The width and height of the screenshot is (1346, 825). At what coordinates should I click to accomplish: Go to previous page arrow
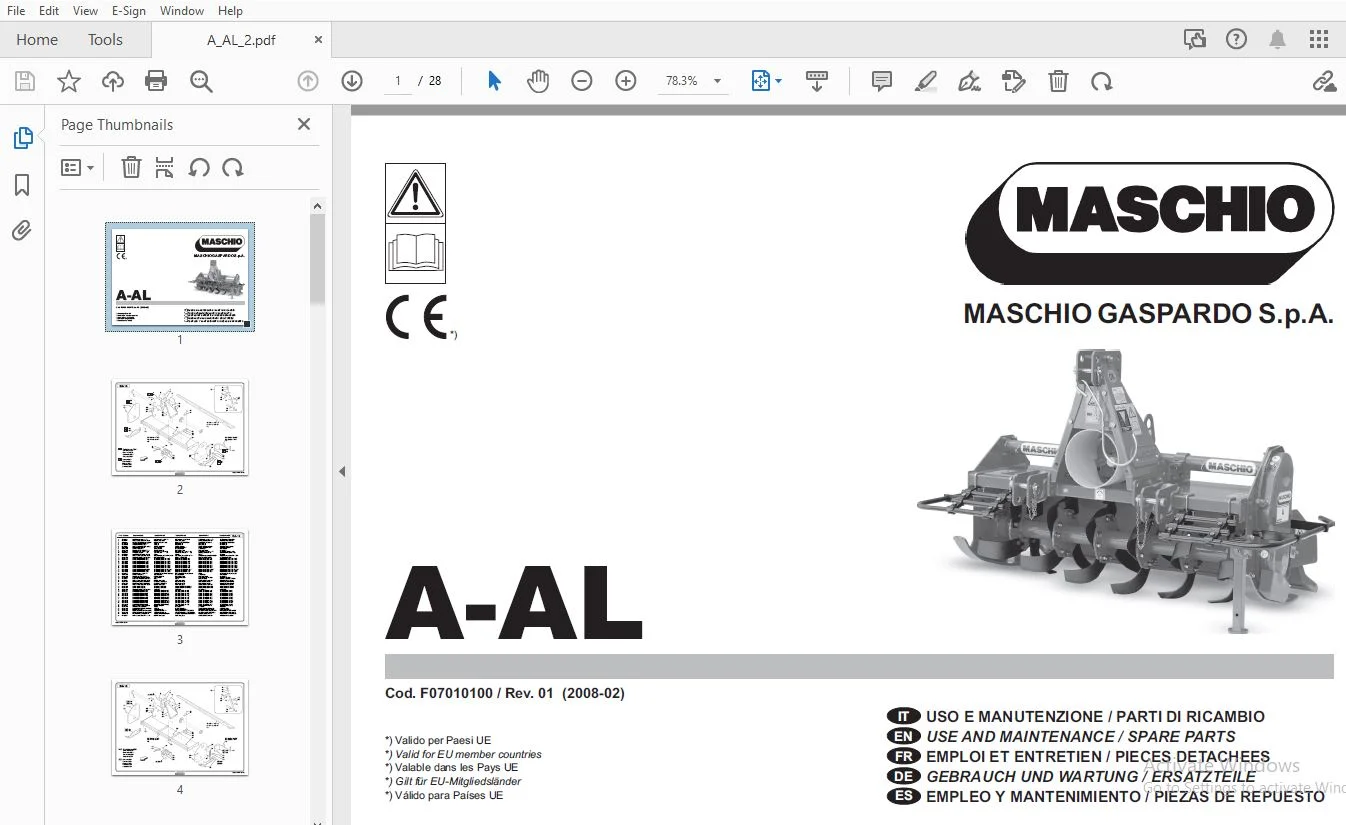coord(308,81)
